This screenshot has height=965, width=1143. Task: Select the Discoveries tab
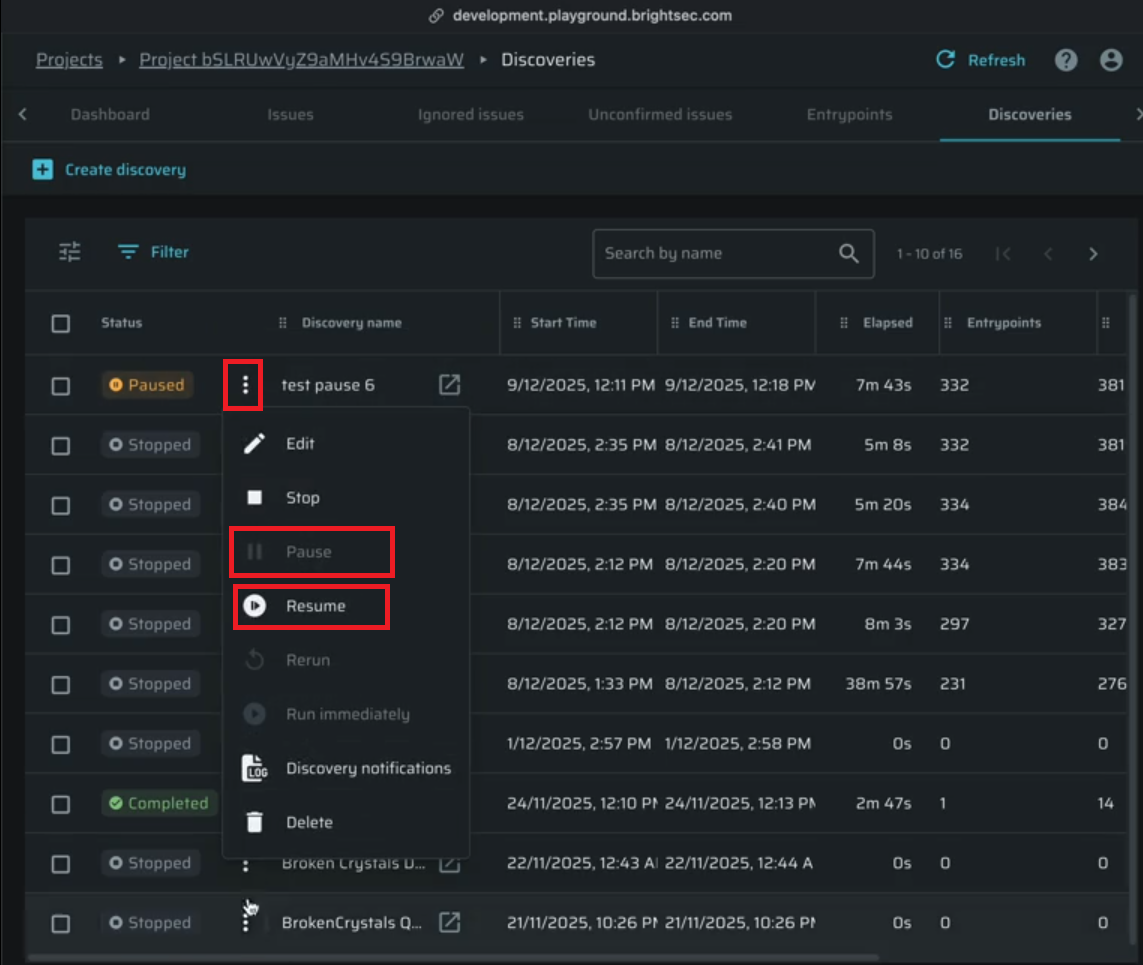[1030, 114]
